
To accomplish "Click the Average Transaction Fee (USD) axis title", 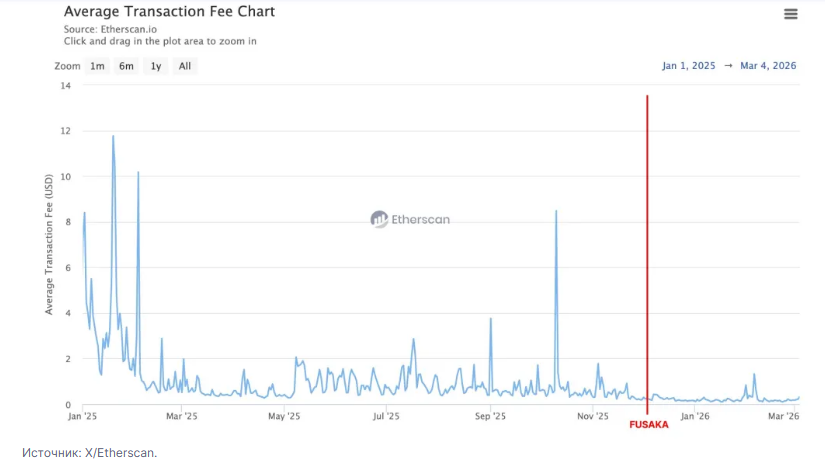I will point(49,245).
